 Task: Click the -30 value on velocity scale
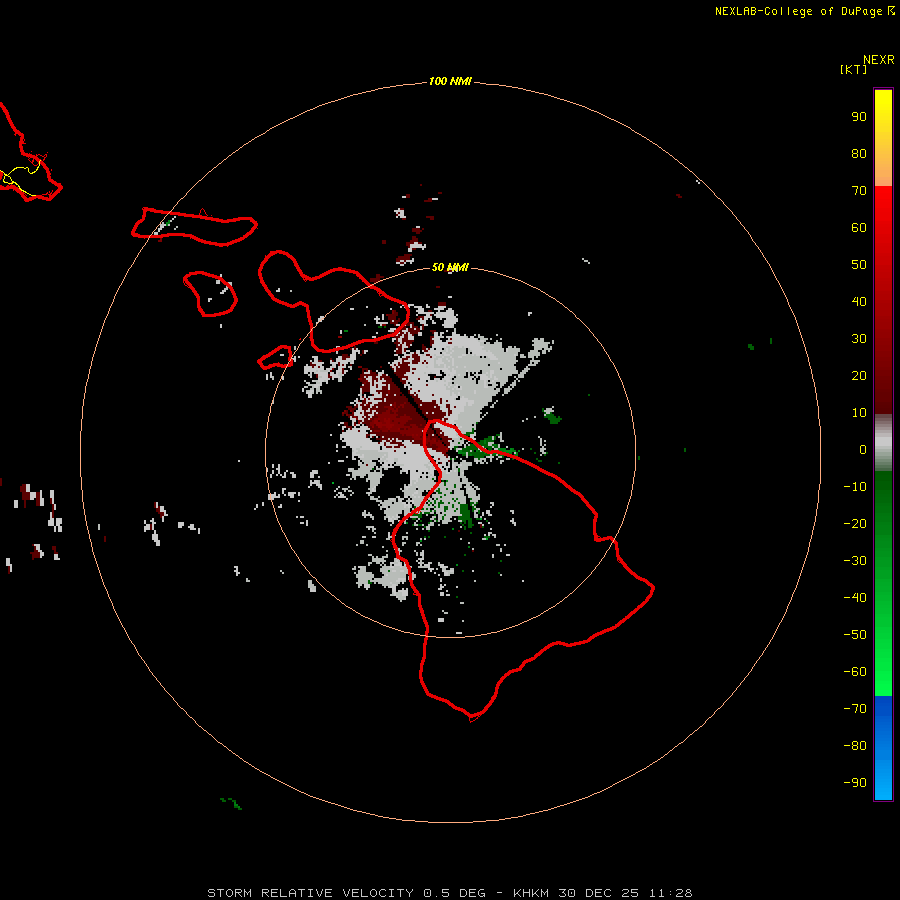(x=855, y=561)
